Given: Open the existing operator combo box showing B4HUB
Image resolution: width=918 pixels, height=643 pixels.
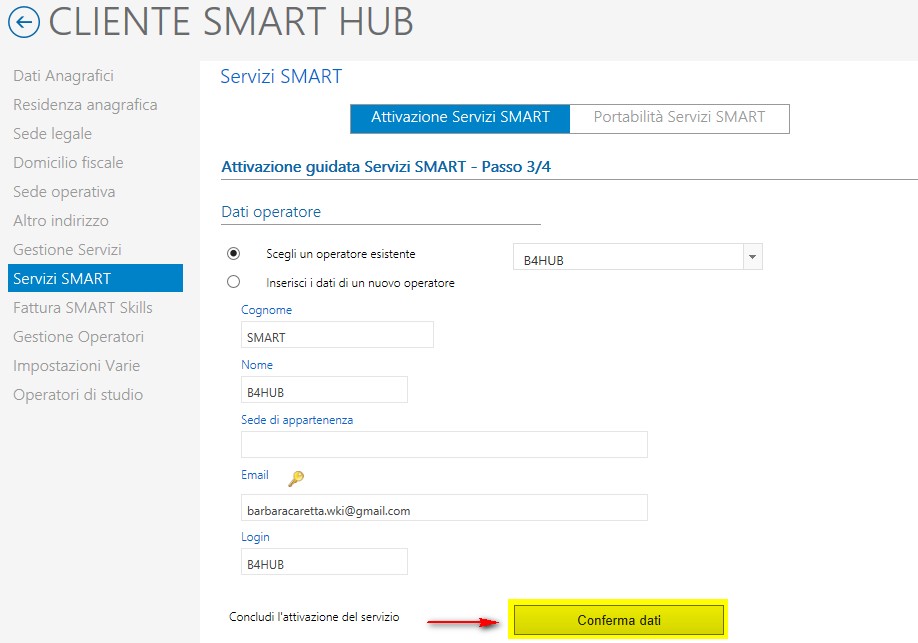Looking at the screenshot, I should [638, 257].
